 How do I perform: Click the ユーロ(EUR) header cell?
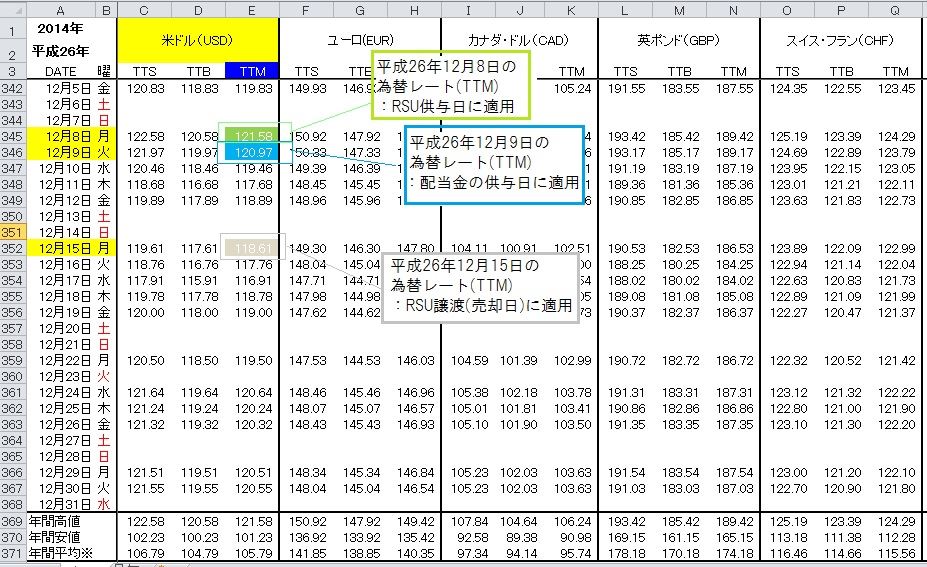pos(360,40)
